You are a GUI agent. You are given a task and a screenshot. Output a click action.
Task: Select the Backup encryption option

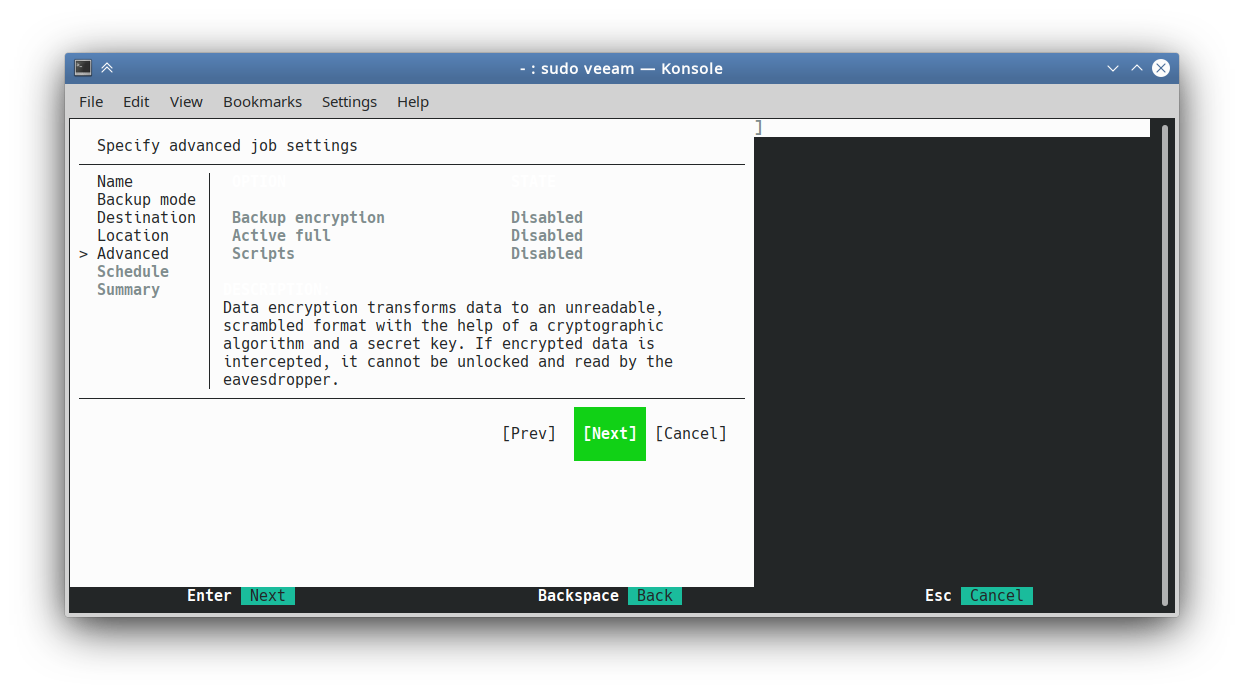coord(308,218)
